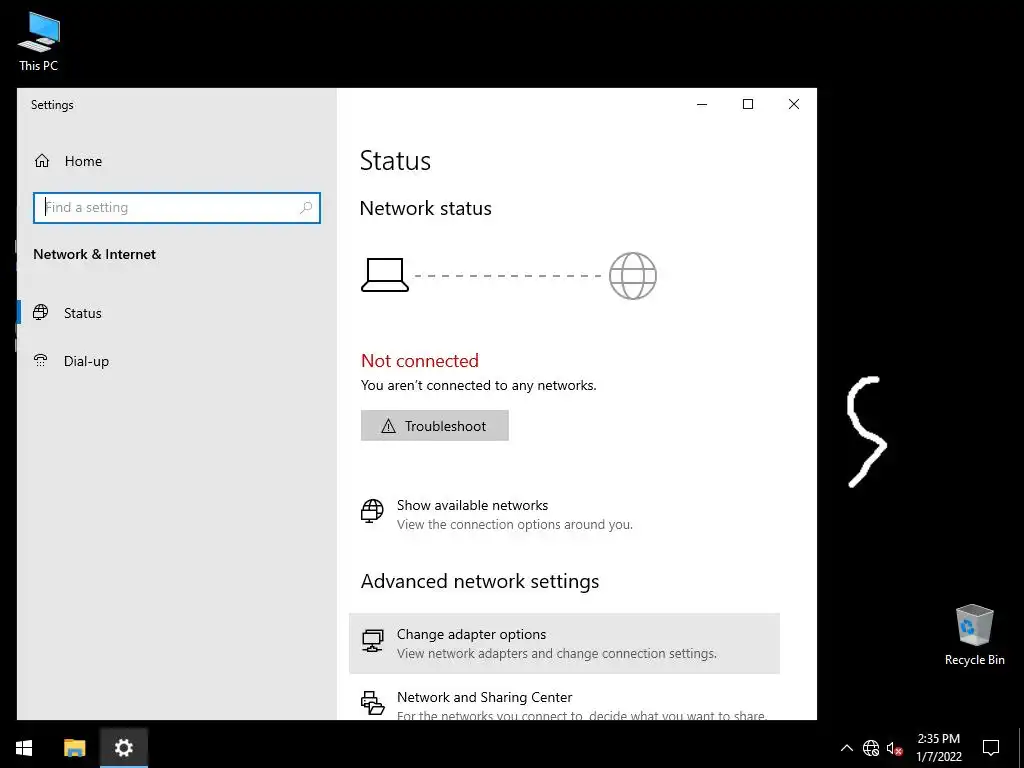Viewport: 1024px width, 768px height.
Task: Open Change adapter options
Action: pyautogui.click(x=564, y=643)
